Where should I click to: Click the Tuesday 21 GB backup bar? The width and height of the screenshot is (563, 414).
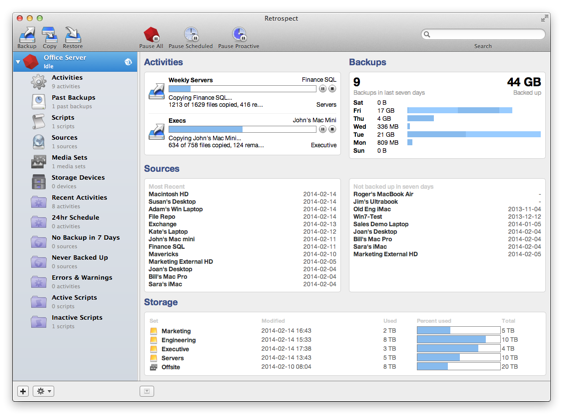(x=474, y=134)
